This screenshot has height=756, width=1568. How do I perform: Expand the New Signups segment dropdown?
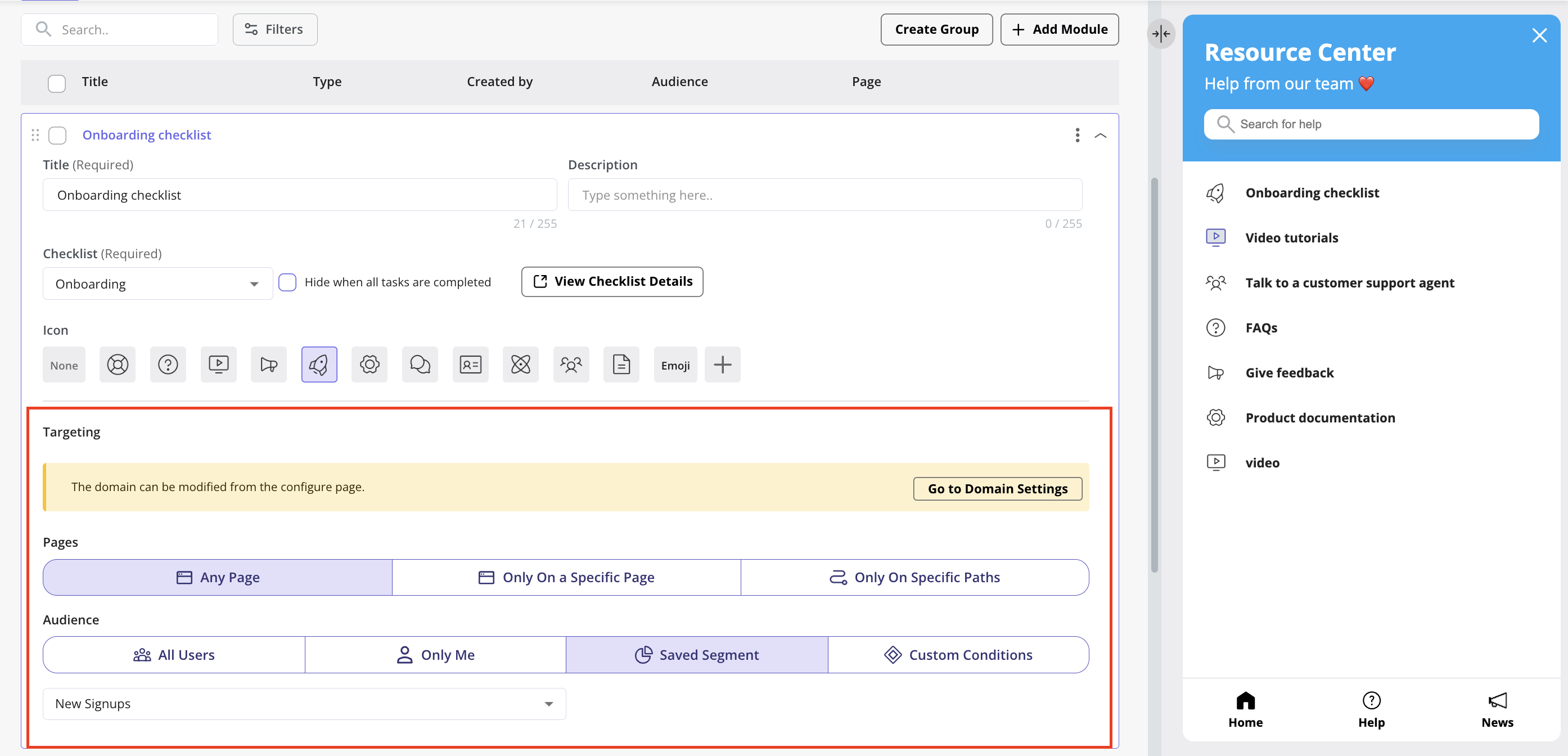304,704
